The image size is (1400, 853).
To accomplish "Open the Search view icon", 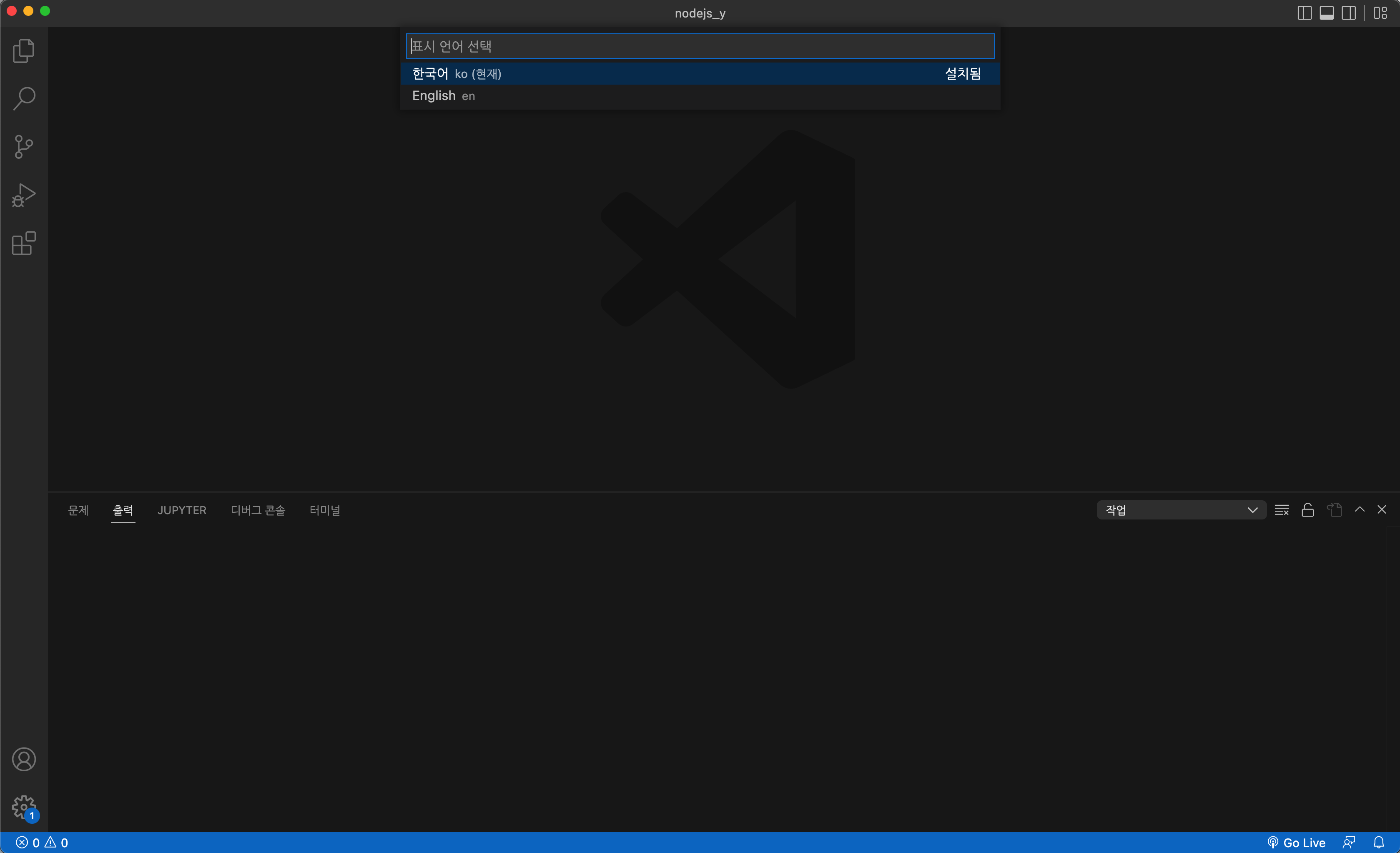I will click(23, 98).
